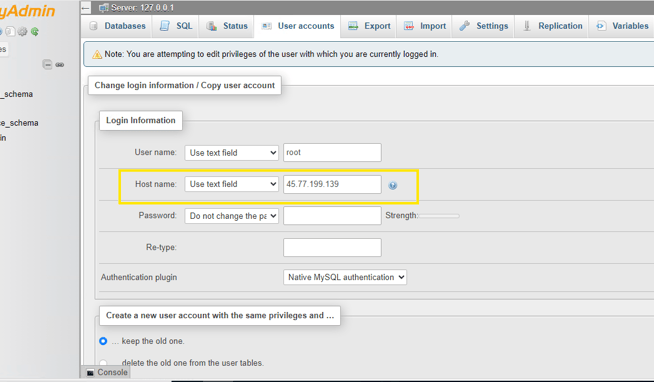
Task: Go to the Replication tab
Action: point(552,26)
